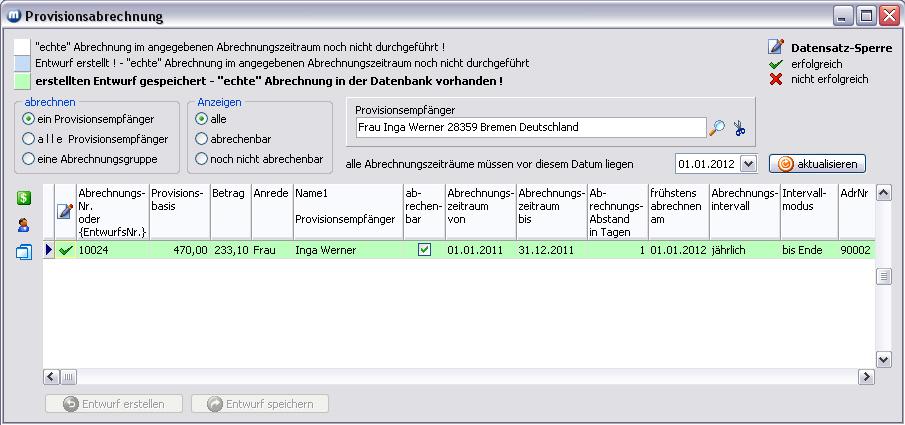Screen dimensions: 905x425
Task: Toggle abrechenbar checkbox for Inga Werner
Action: click(424, 250)
